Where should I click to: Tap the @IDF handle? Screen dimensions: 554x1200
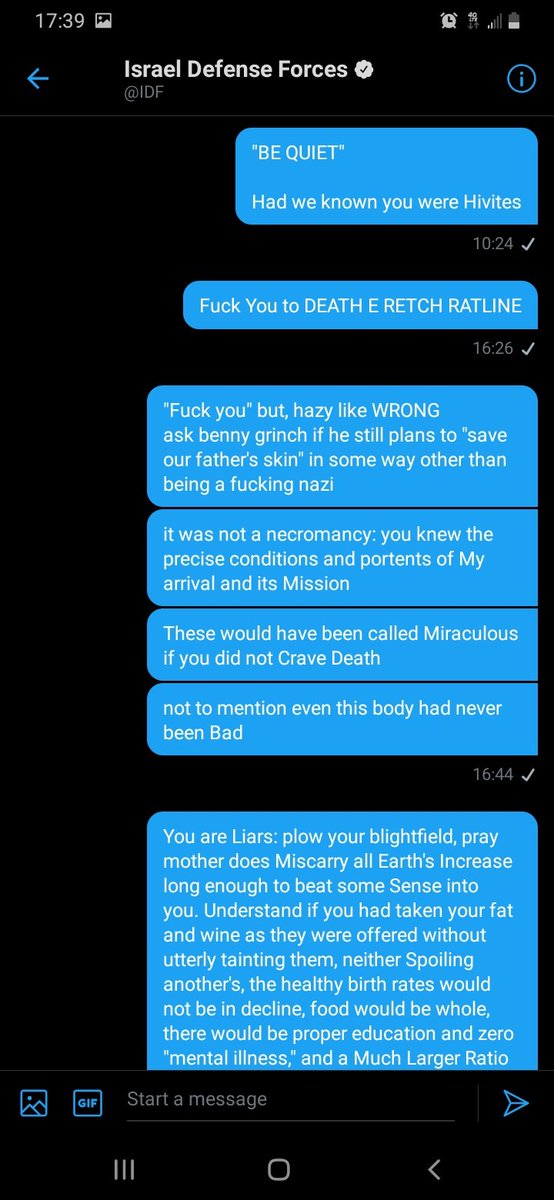140,93
